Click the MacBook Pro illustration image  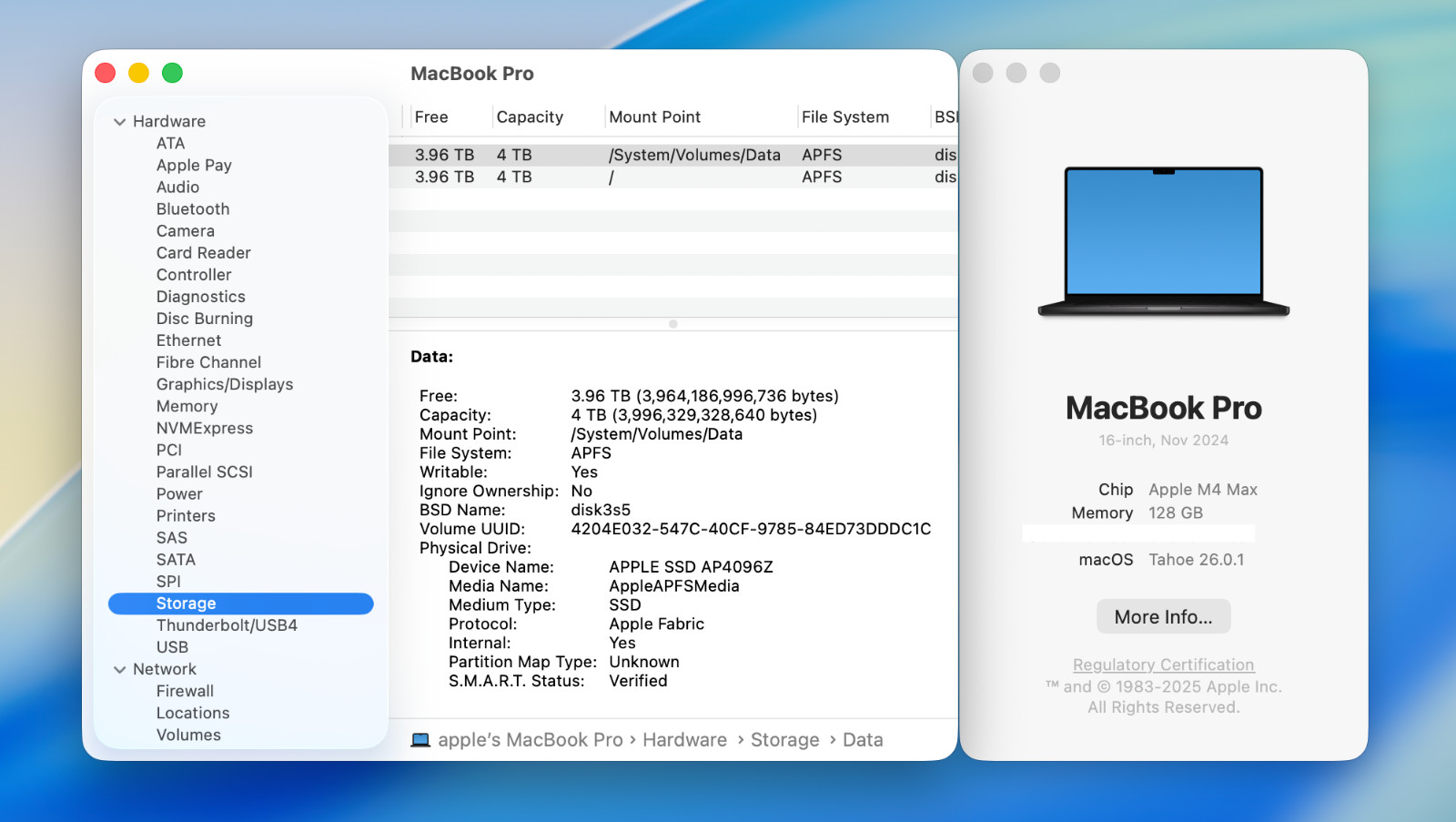pyautogui.click(x=1163, y=242)
